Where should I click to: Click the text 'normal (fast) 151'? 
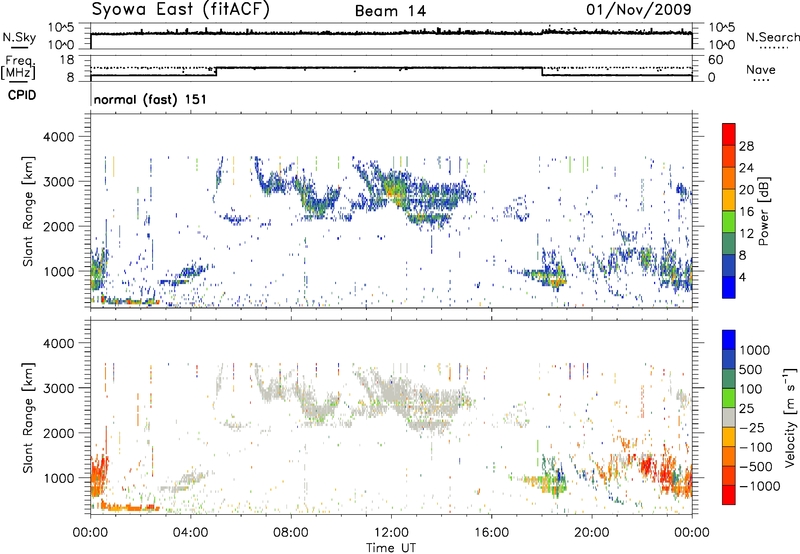150,99
